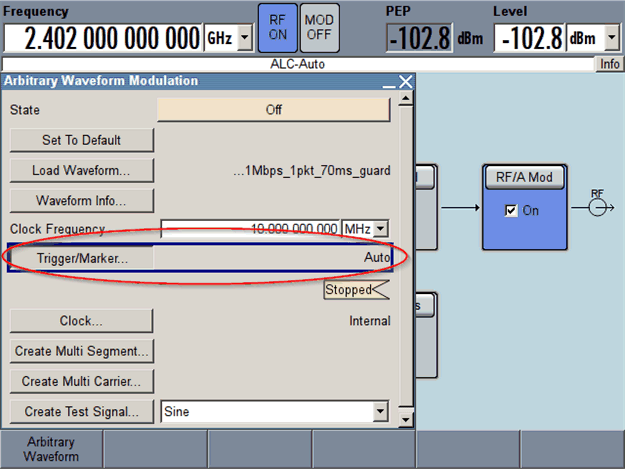Open Create Multi Segment dialog
The image size is (625, 469).
click(x=82, y=351)
